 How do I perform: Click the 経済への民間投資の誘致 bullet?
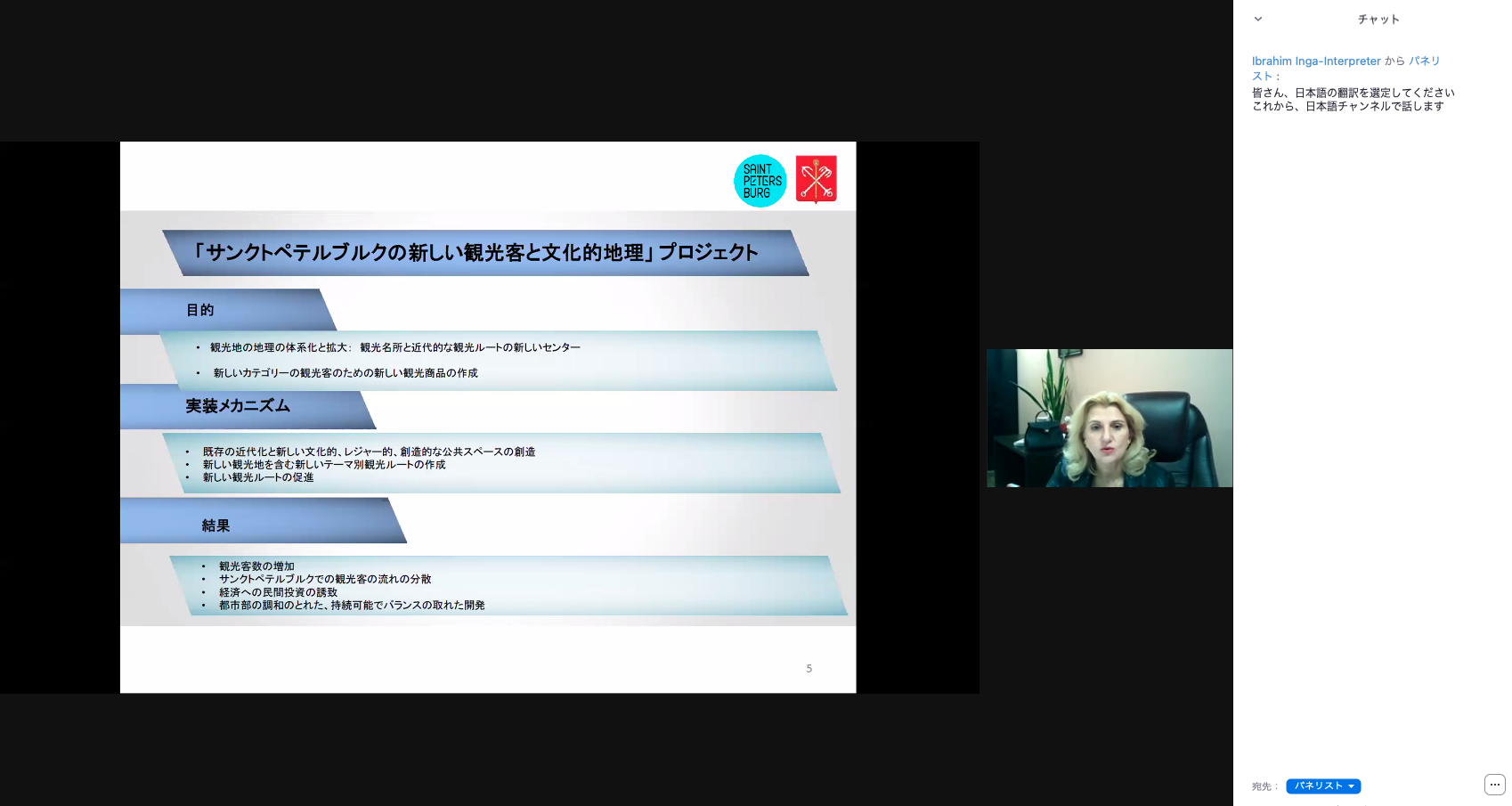(278, 592)
